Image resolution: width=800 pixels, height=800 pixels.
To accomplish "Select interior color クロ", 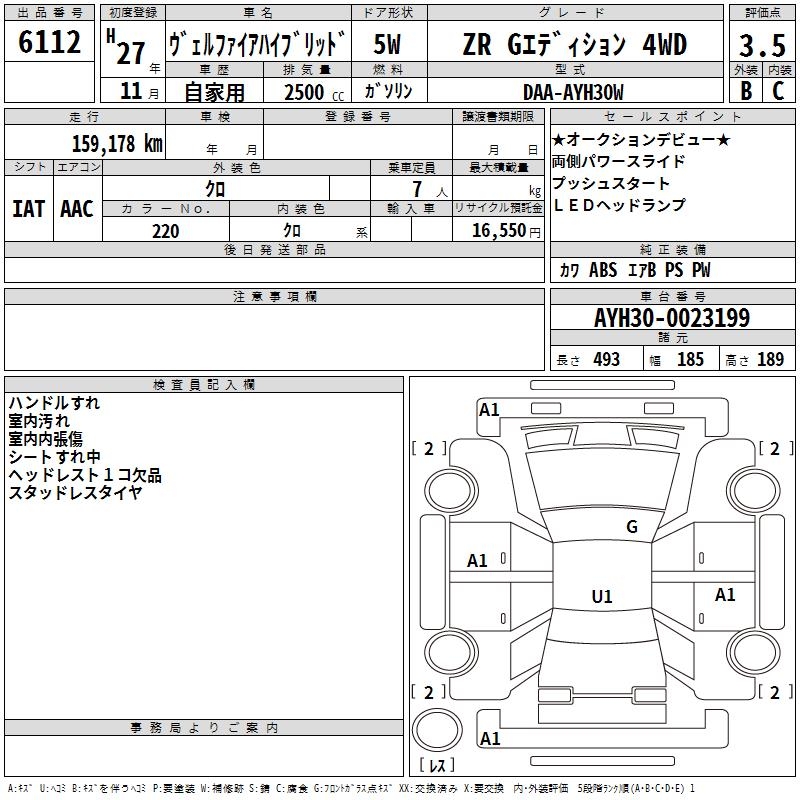I will click(x=292, y=231).
